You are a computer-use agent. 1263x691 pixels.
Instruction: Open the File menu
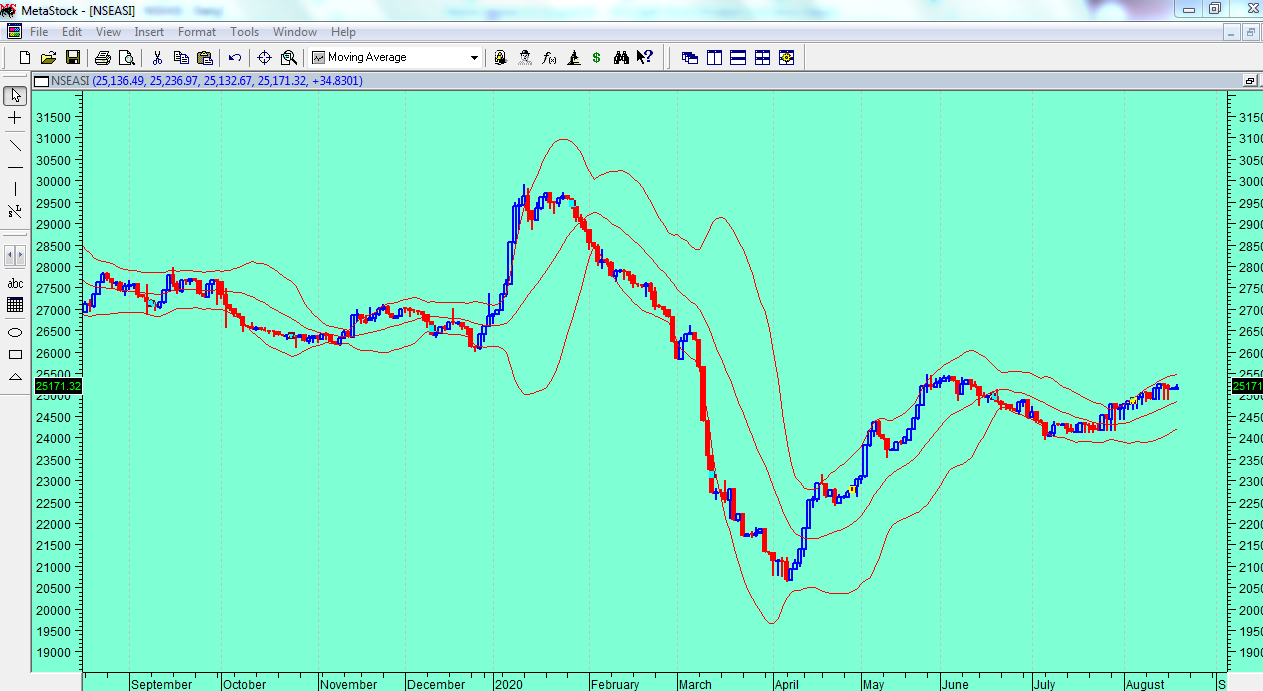[x=39, y=32]
